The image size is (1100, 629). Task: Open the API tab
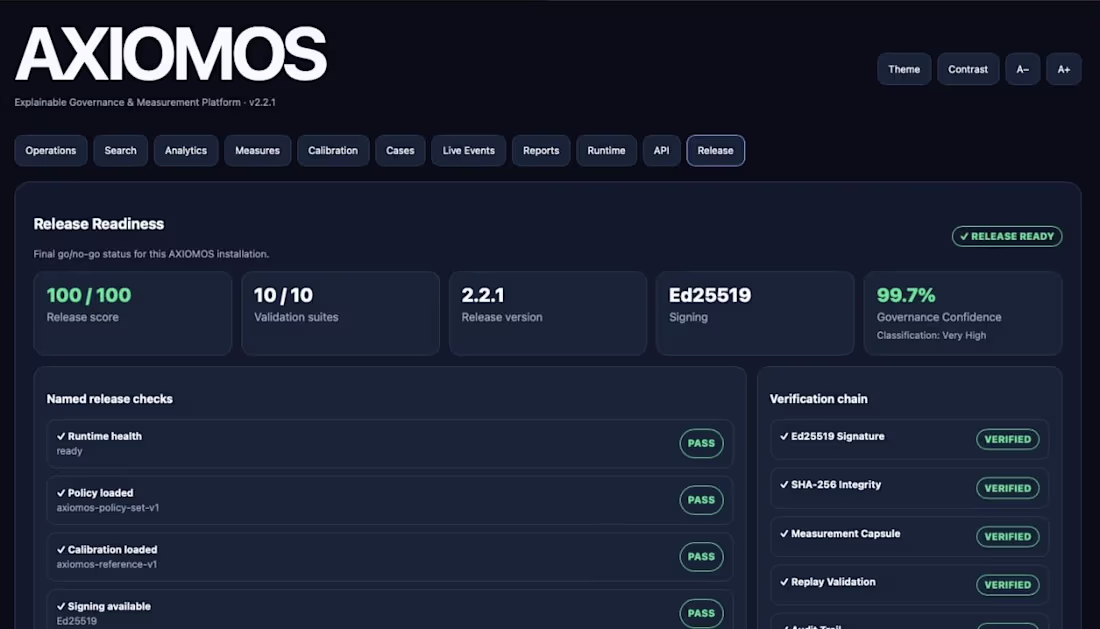662,151
